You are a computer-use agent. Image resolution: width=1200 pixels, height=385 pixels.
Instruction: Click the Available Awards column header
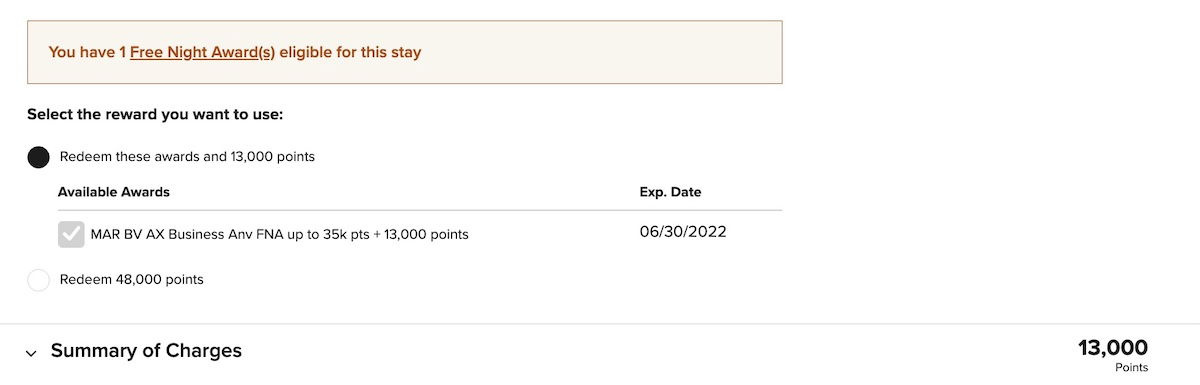pyautogui.click(x=114, y=192)
